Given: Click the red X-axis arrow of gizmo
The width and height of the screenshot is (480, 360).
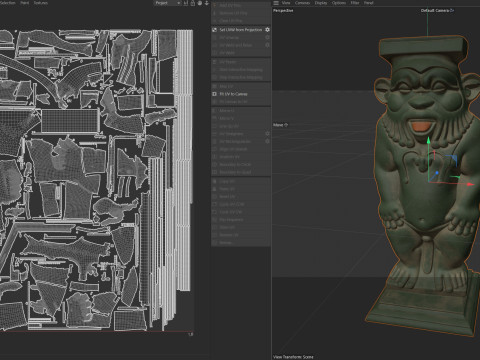Looking at the screenshot, I should [x=471, y=184].
